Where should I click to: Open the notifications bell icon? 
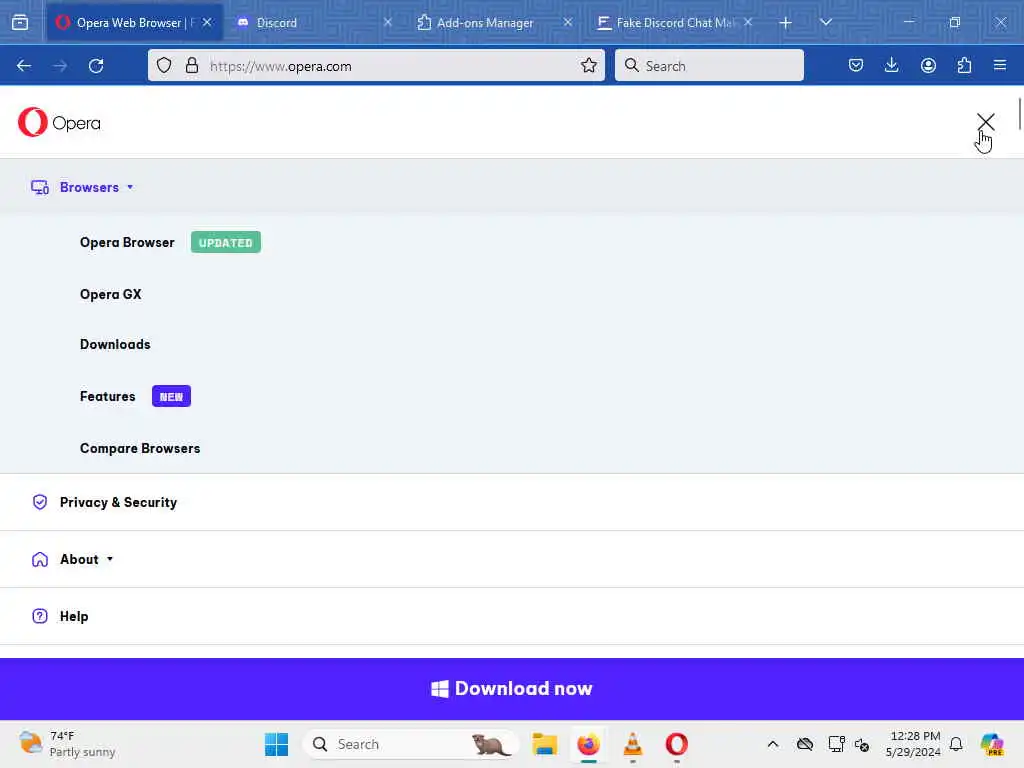(x=956, y=744)
